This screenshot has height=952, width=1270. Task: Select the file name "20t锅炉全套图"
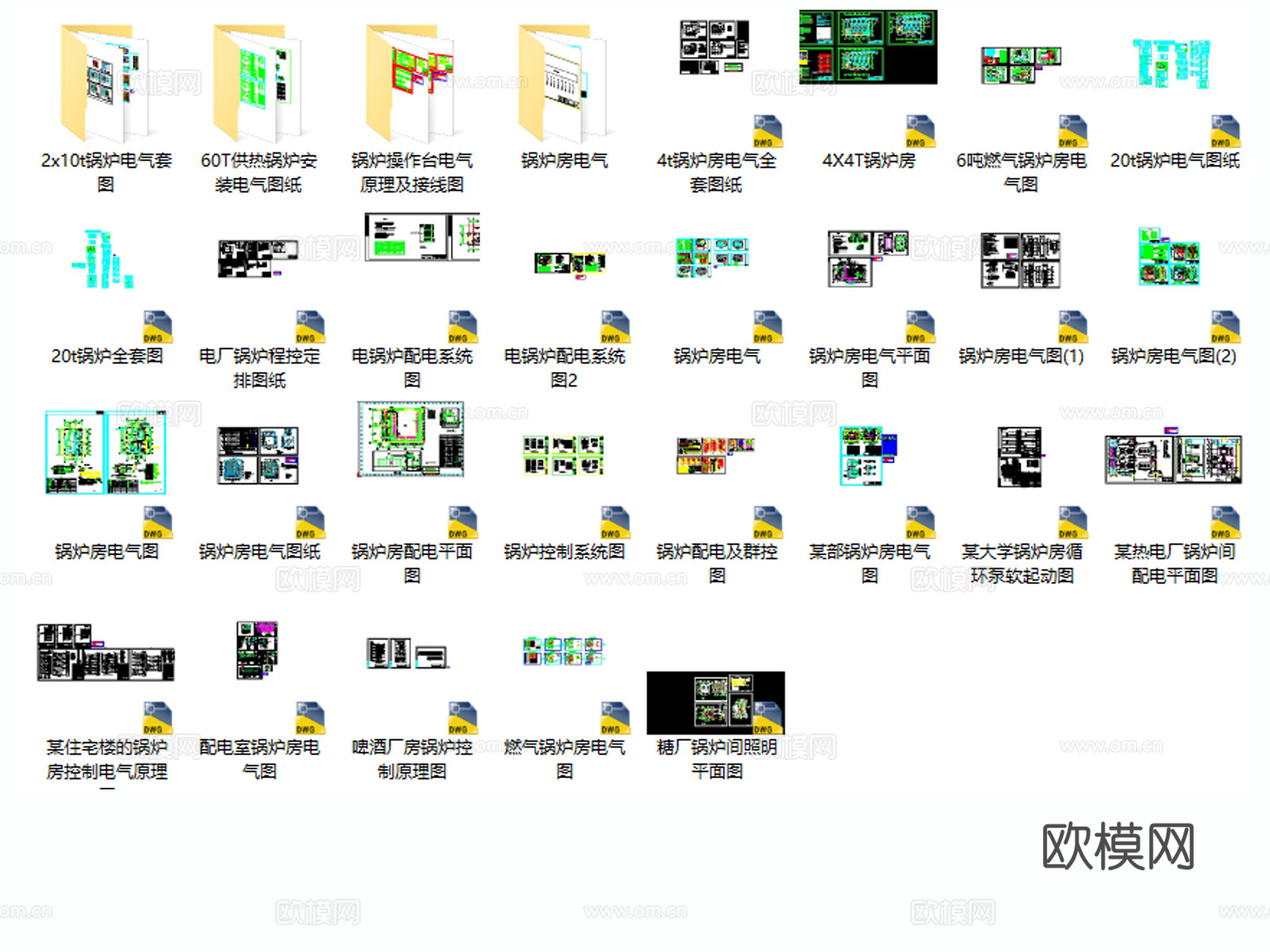click(106, 356)
